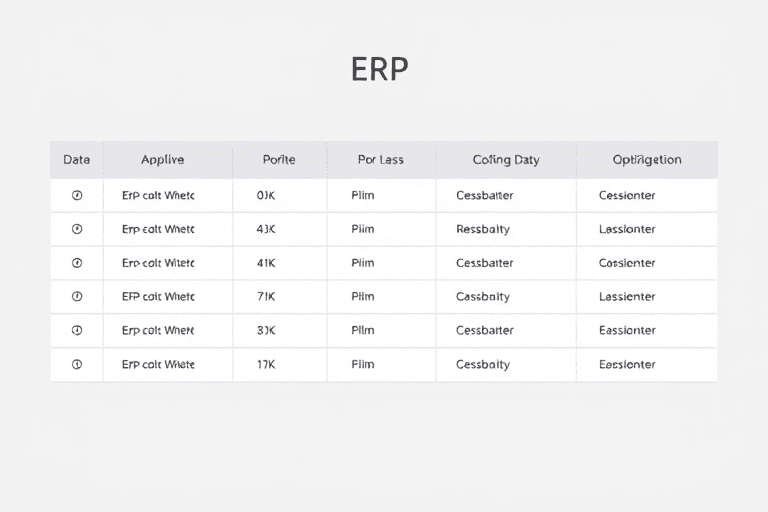
Task: Click the circular icon in the 7IK row
Action: [77, 297]
